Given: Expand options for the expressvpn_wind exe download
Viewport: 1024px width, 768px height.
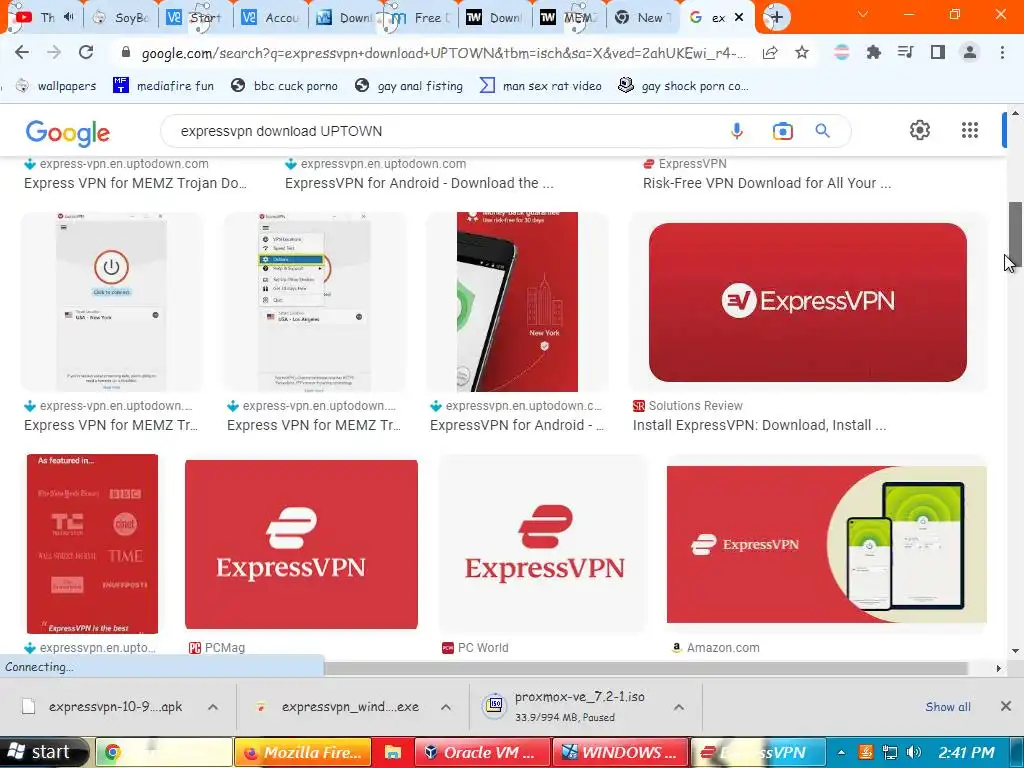Looking at the screenshot, I should (446, 707).
